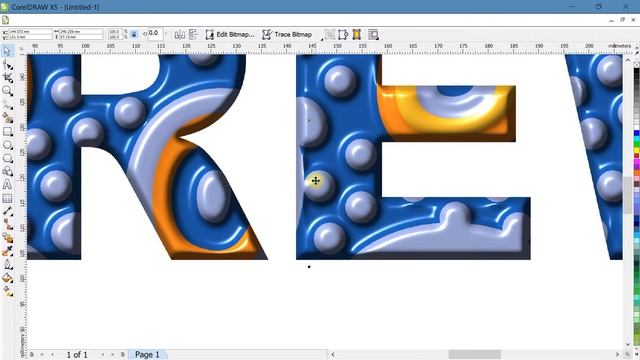Pick the yellow swatch in color palette
The height and width of the screenshot is (360, 640).
tap(636, 150)
